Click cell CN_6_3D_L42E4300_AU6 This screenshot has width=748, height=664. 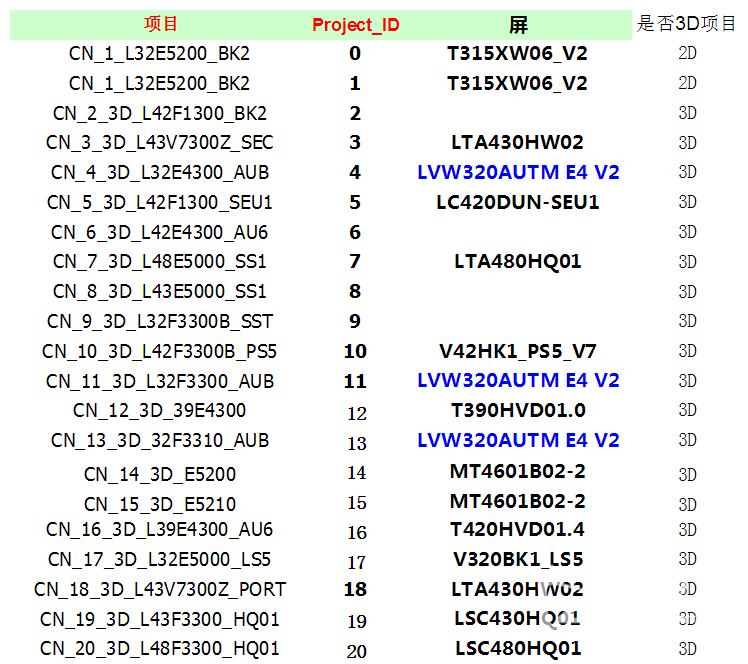(160, 232)
